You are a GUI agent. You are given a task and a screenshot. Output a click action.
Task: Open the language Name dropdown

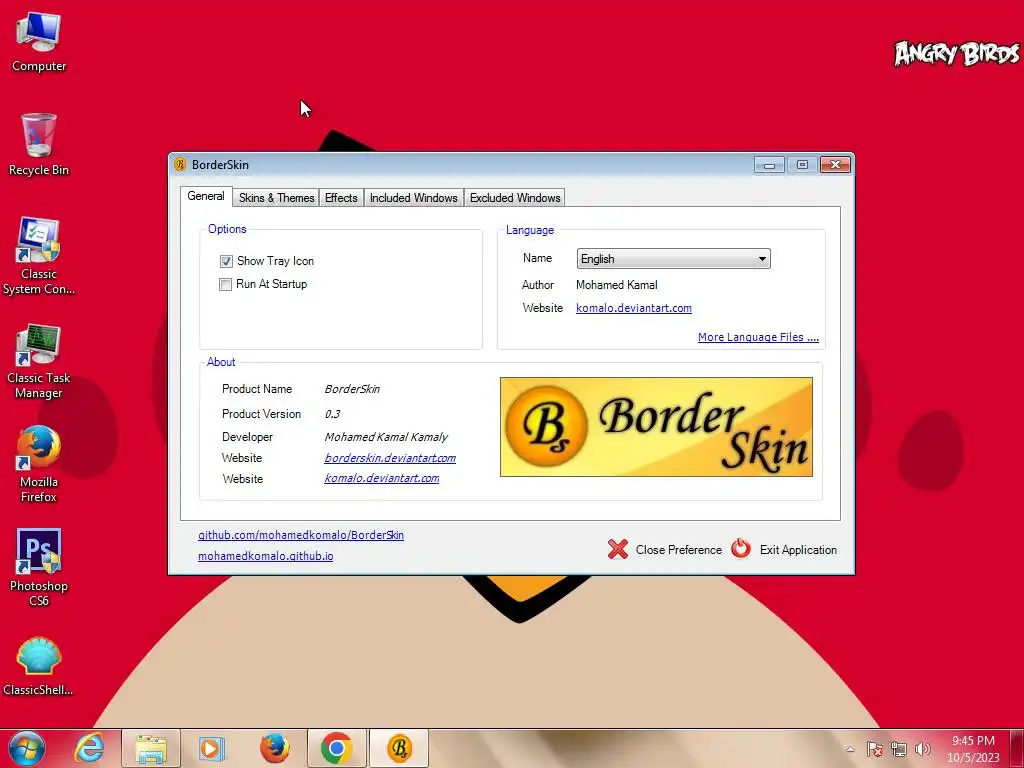click(673, 259)
